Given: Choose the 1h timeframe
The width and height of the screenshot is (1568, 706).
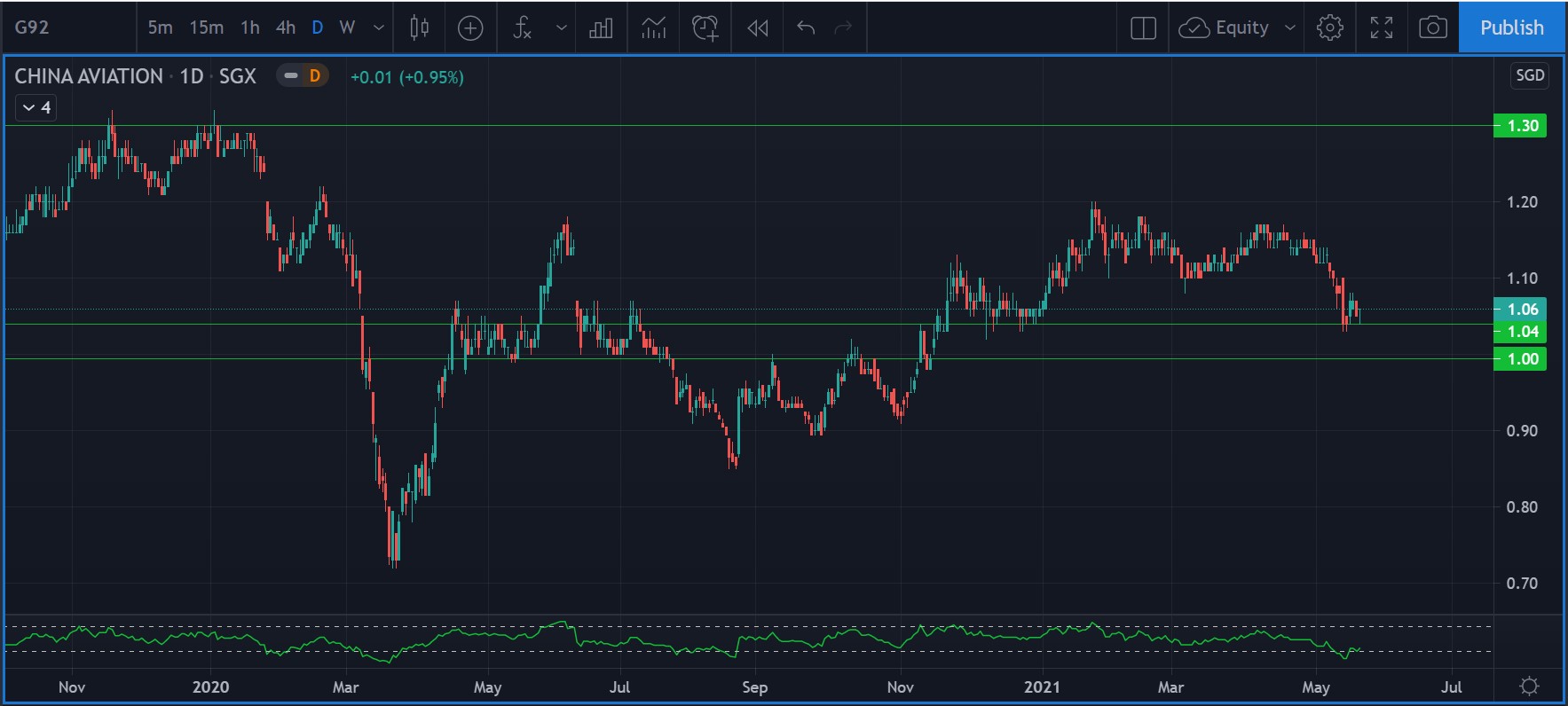Looking at the screenshot, I should point(250,27).
